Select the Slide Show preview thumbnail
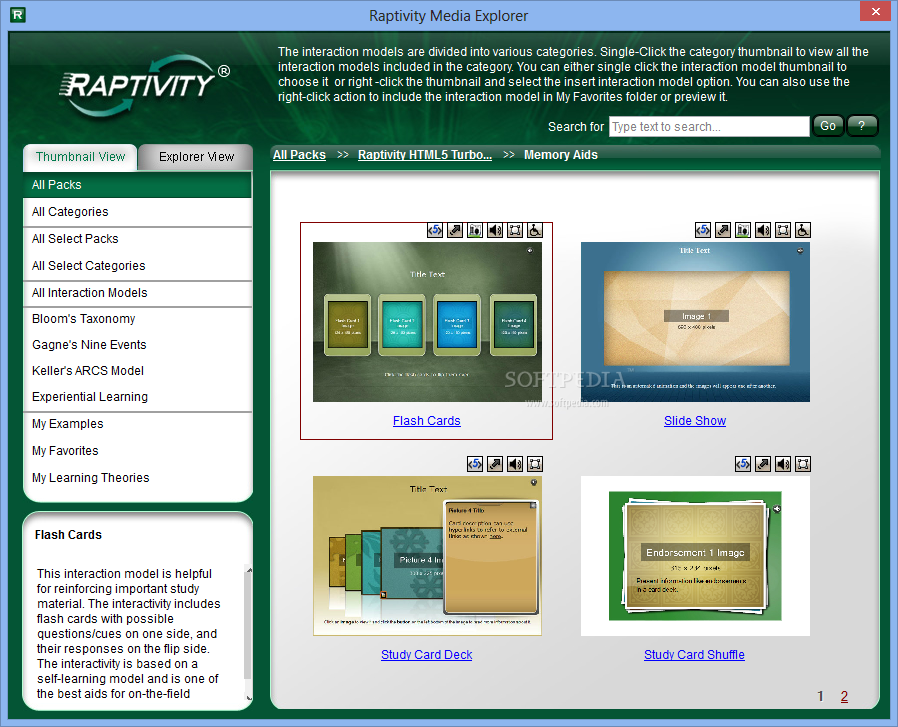This screenshot has height=727, width=898. pyautogui.click(x=695, y=322)
